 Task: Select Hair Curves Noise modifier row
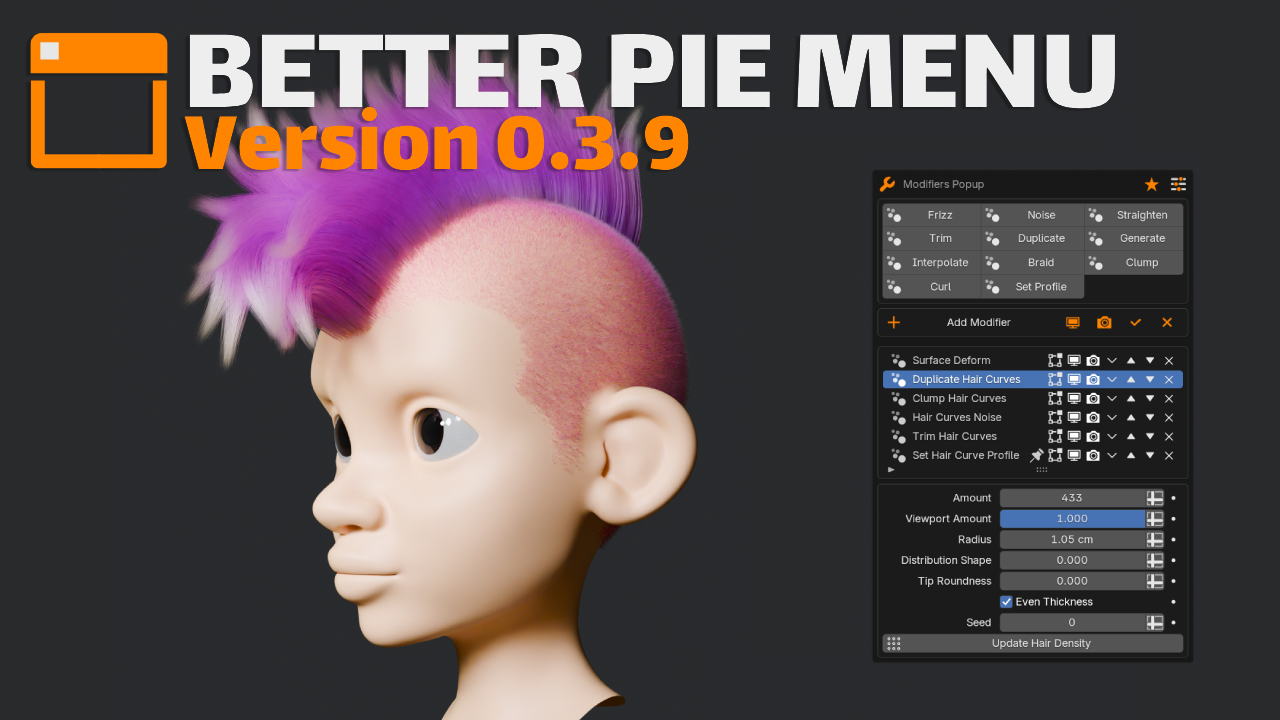pos(1033,418)
